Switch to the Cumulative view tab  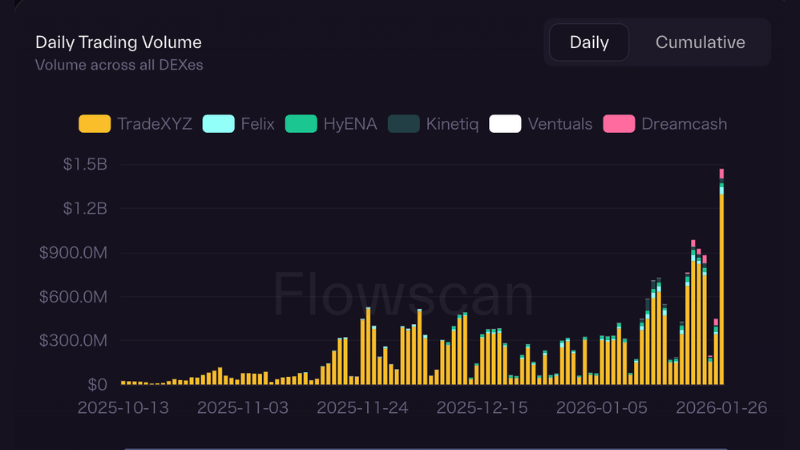pyautogui.click(x=700, y=42)
